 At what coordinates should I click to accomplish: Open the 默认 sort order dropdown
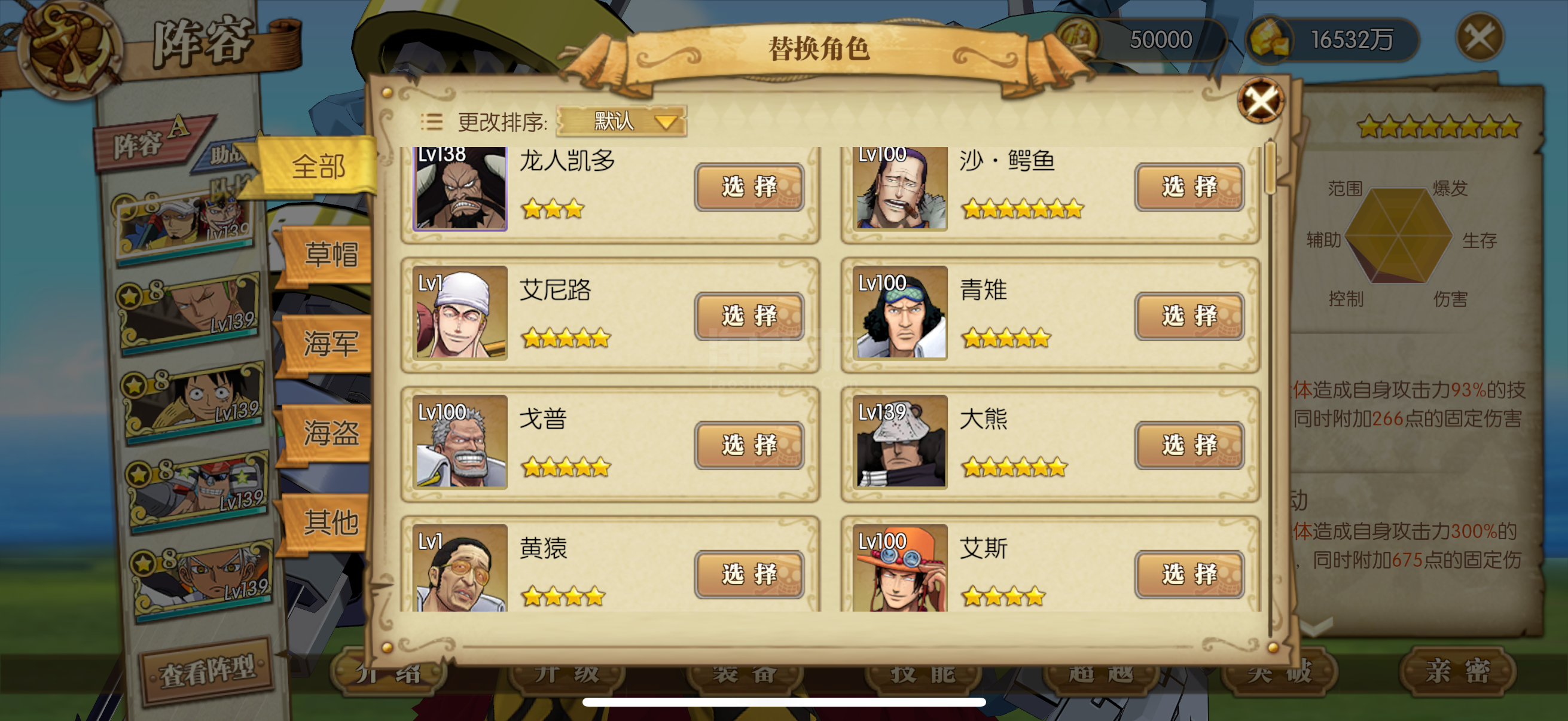621,121
